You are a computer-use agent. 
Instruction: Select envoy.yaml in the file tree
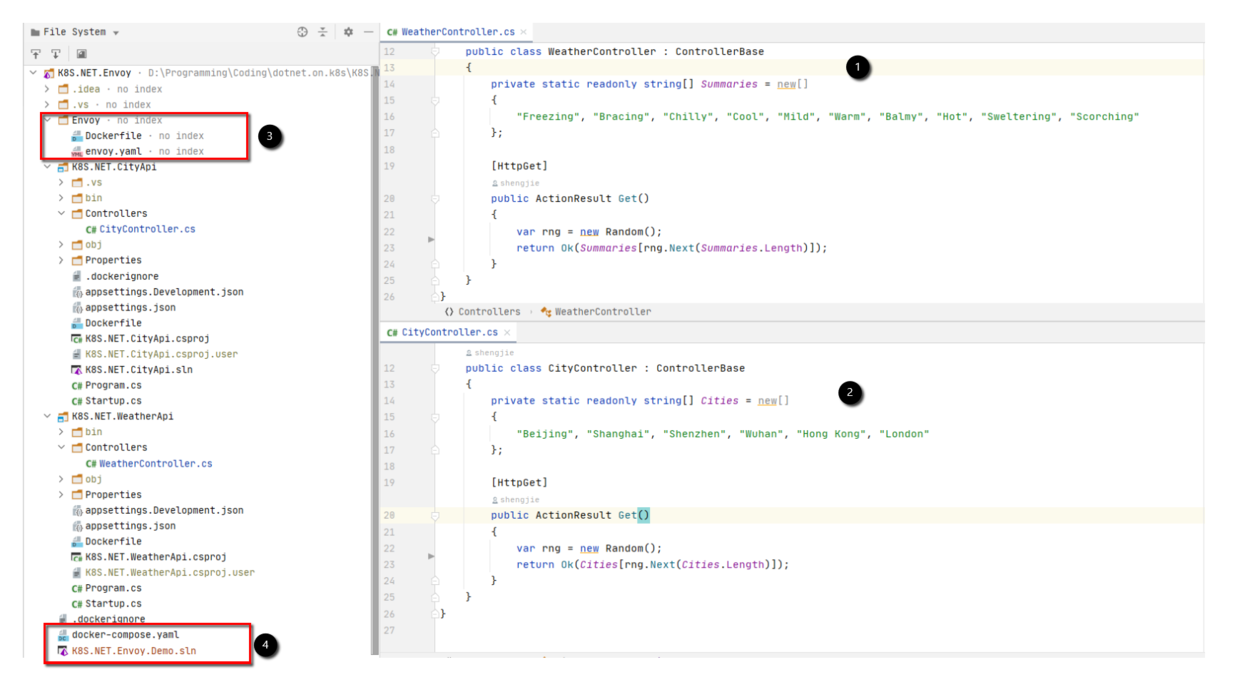pos(113,151)
